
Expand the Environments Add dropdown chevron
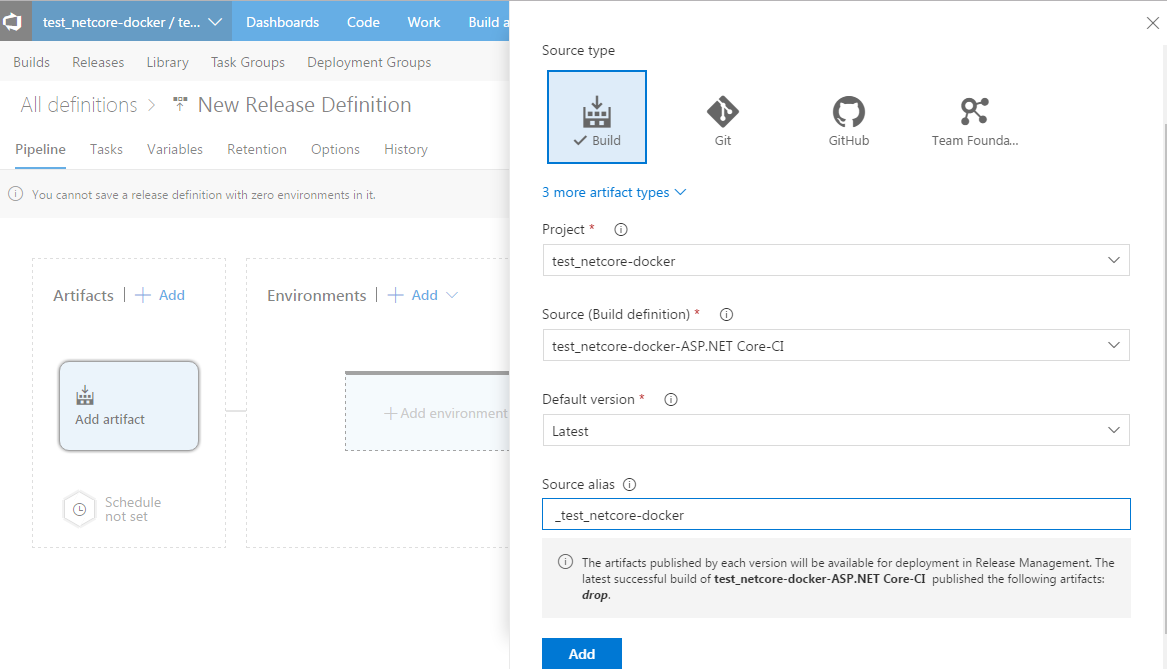tap(452, 295)
